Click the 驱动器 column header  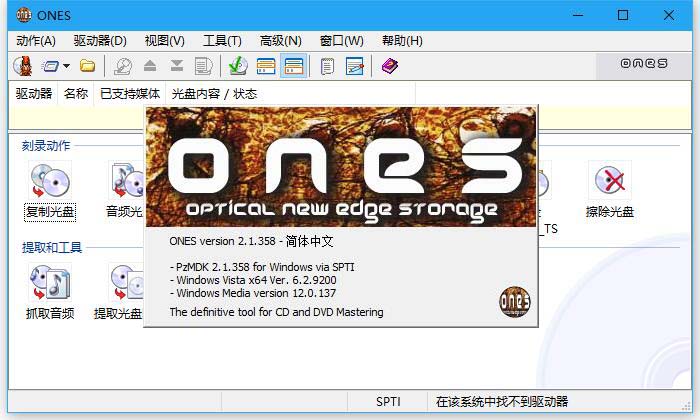point(33,94)
